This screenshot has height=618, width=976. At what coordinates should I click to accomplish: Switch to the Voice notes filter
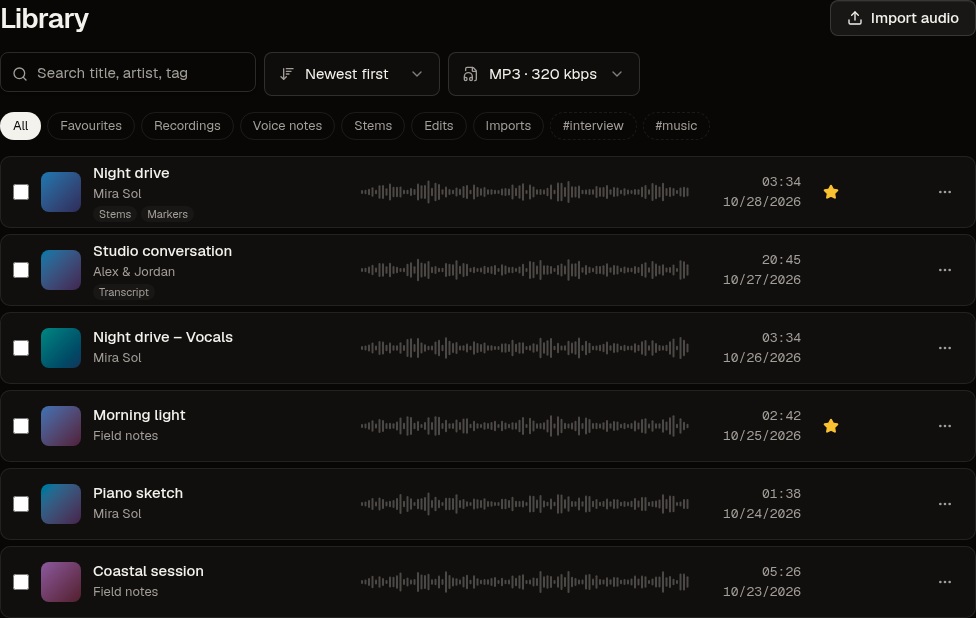288,126
